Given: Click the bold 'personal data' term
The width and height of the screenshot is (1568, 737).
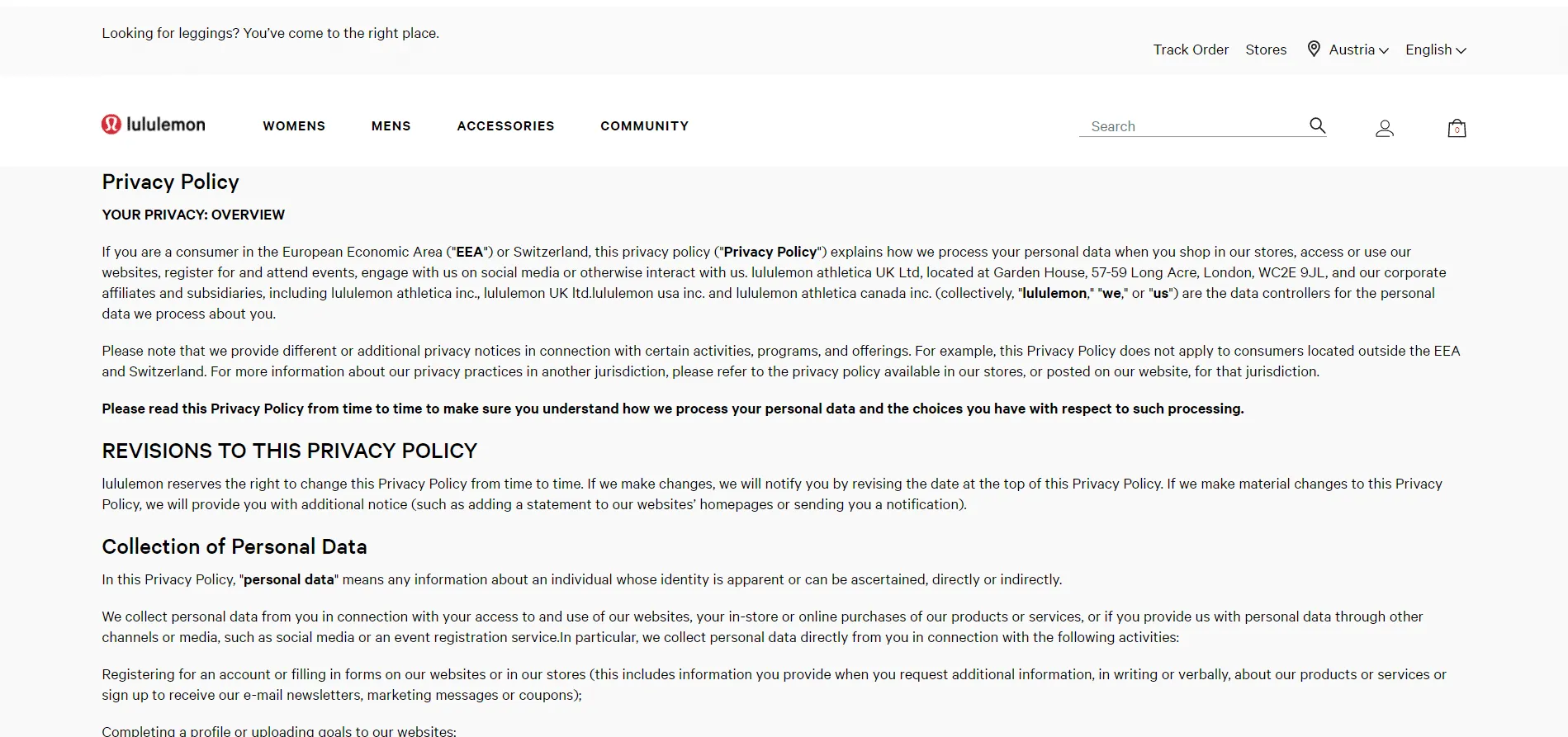Looking at the screenshot, I should 288,579.
